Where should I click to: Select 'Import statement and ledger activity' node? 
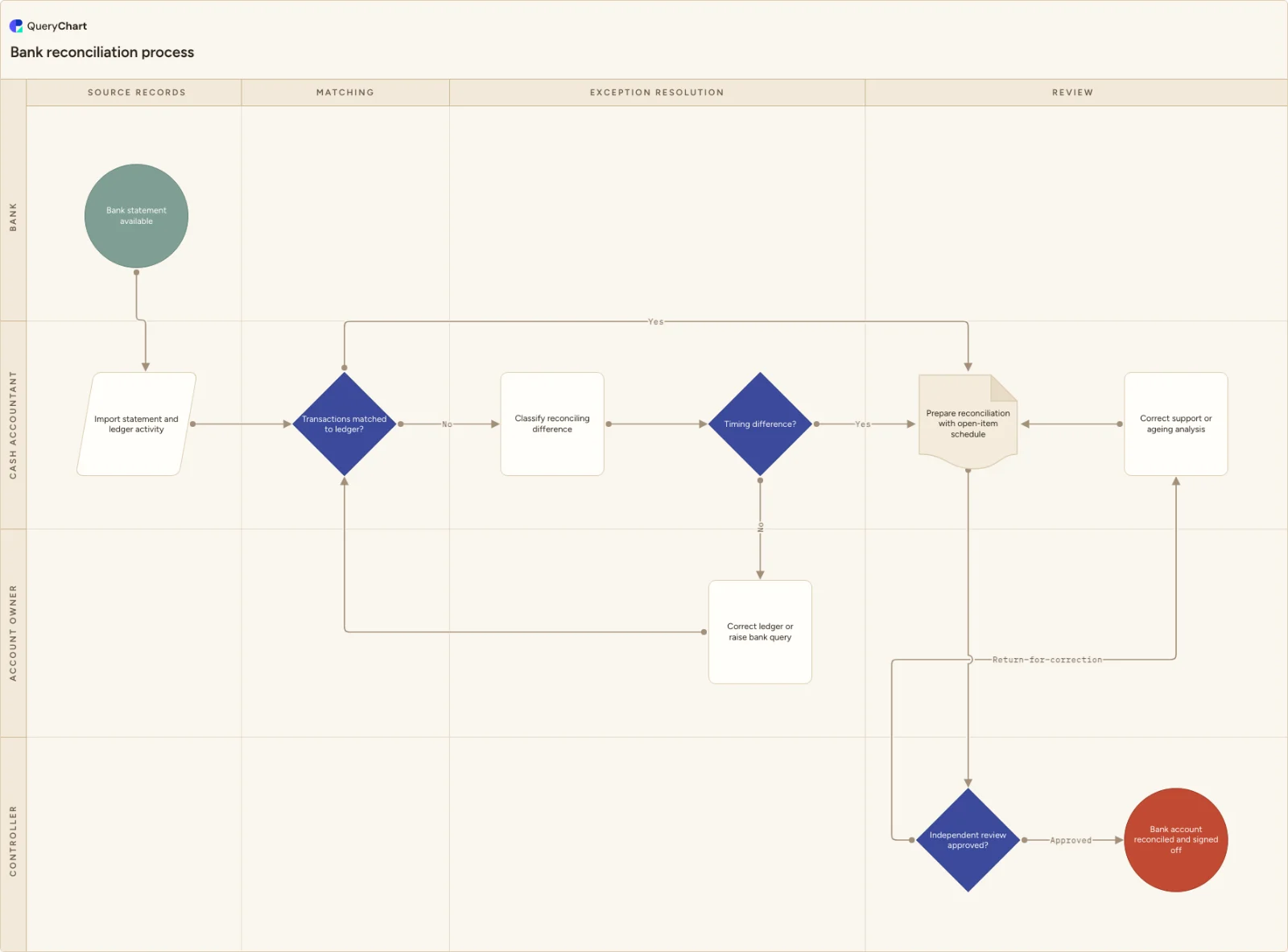(x=136, y=424)
